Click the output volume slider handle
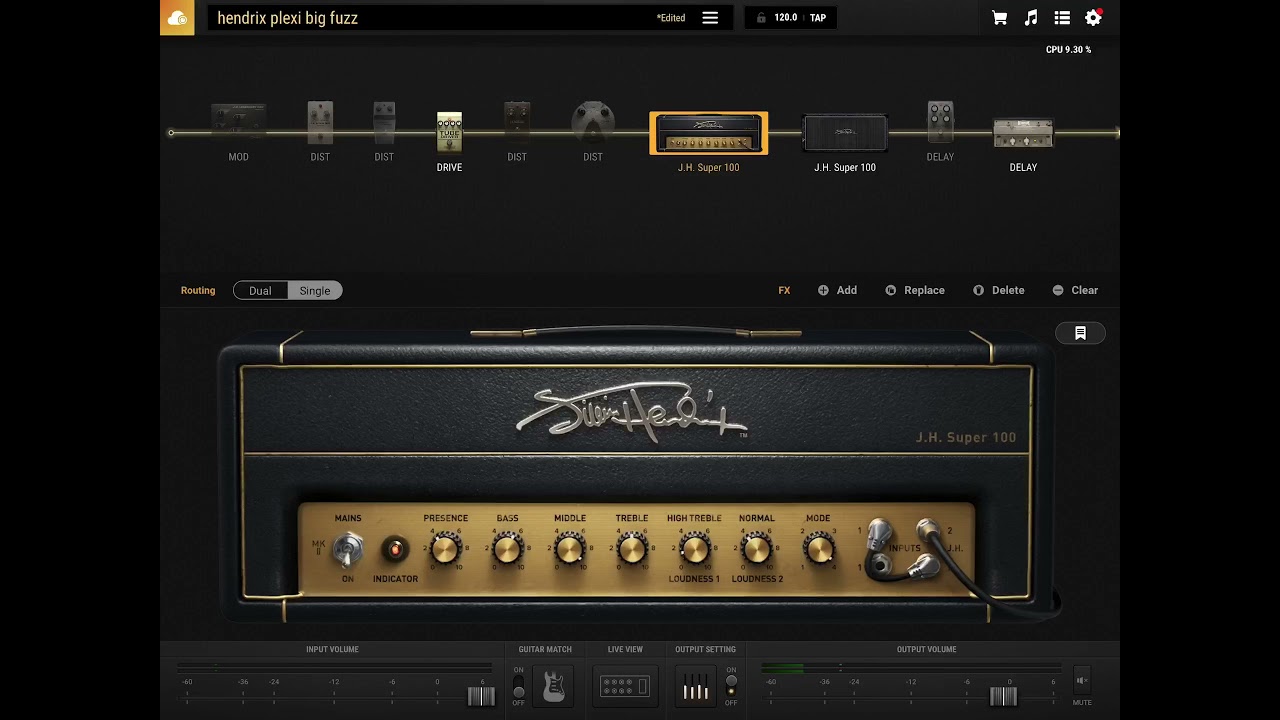This screenshot has width=1280, height=720. click(x=1003, y=696)
